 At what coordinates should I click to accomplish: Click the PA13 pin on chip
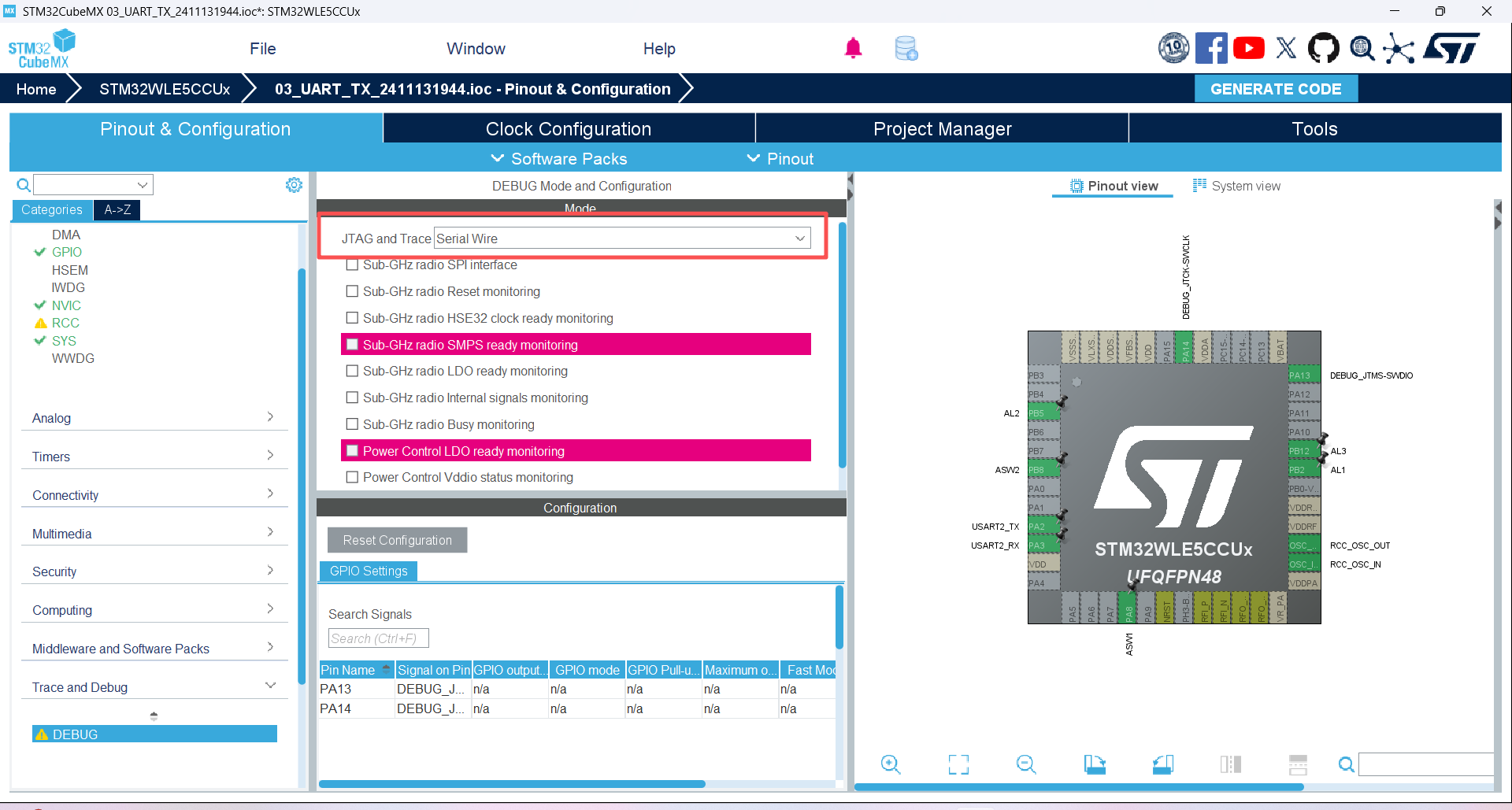pos(1303,375)
